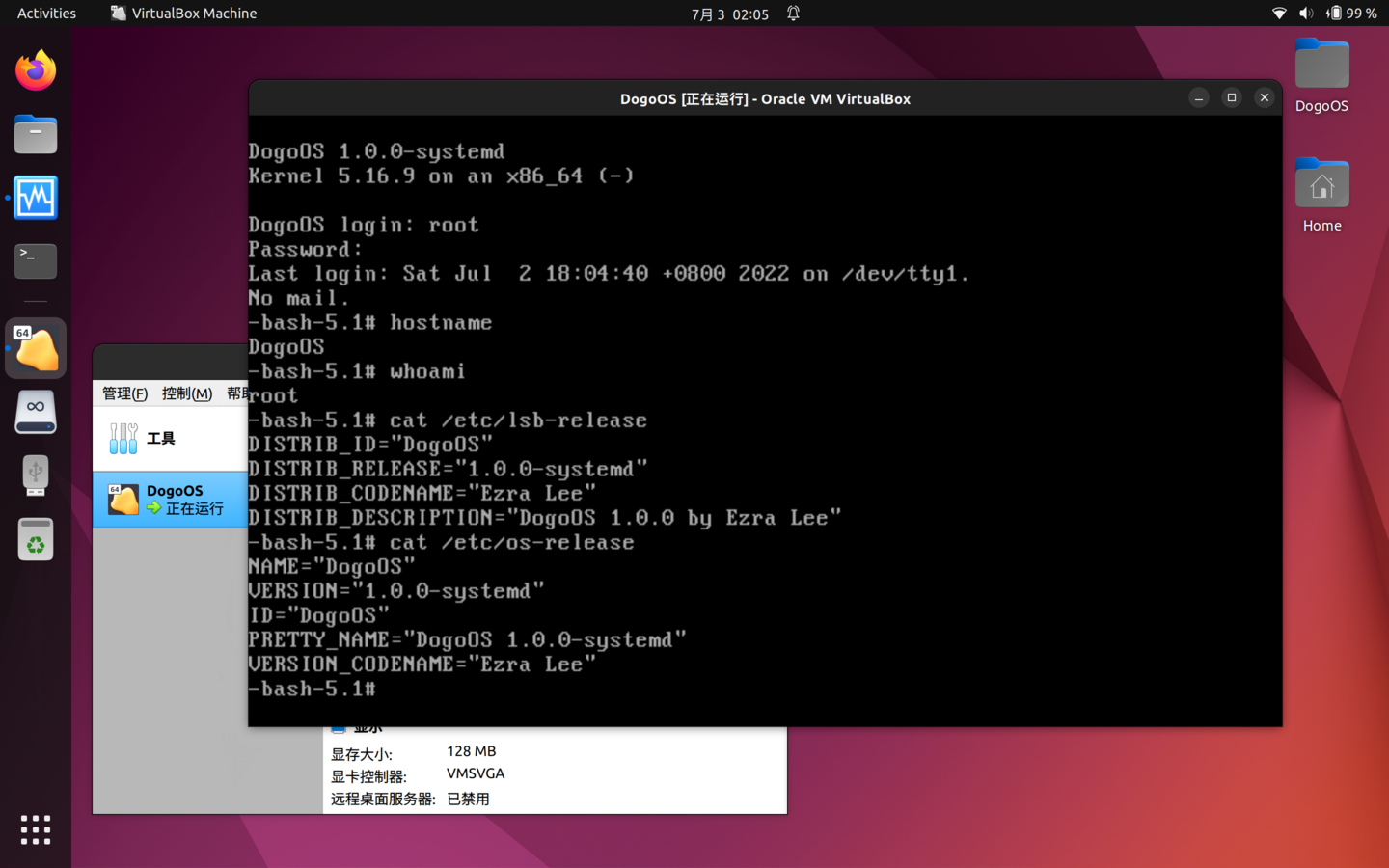Click the 显存大小 128 MB value
The width and height of the screenshot is (1389, 868).
pyautogui.click(x=472, y=751)
